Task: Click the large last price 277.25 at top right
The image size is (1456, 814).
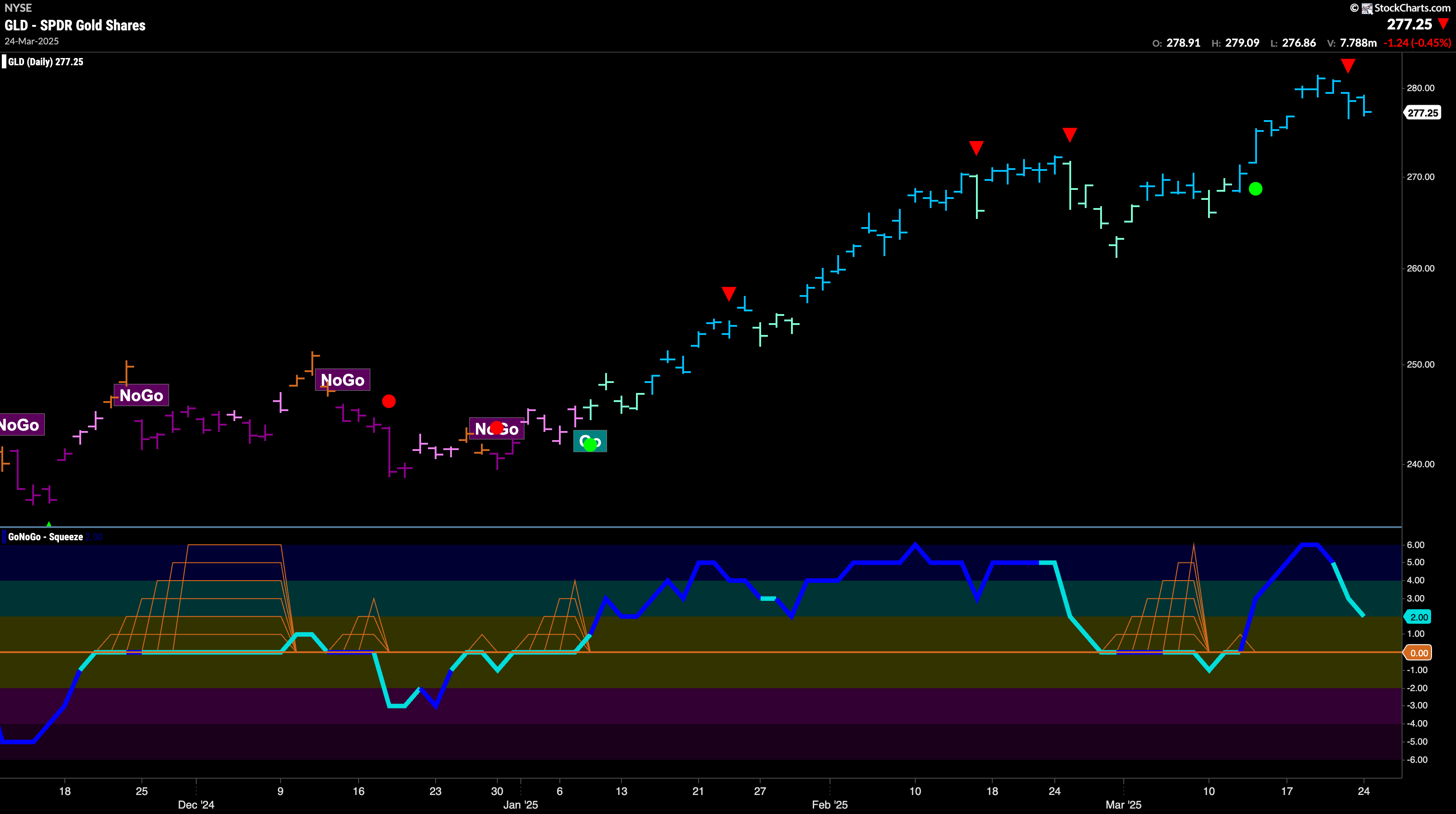Action: [1410, 24]
